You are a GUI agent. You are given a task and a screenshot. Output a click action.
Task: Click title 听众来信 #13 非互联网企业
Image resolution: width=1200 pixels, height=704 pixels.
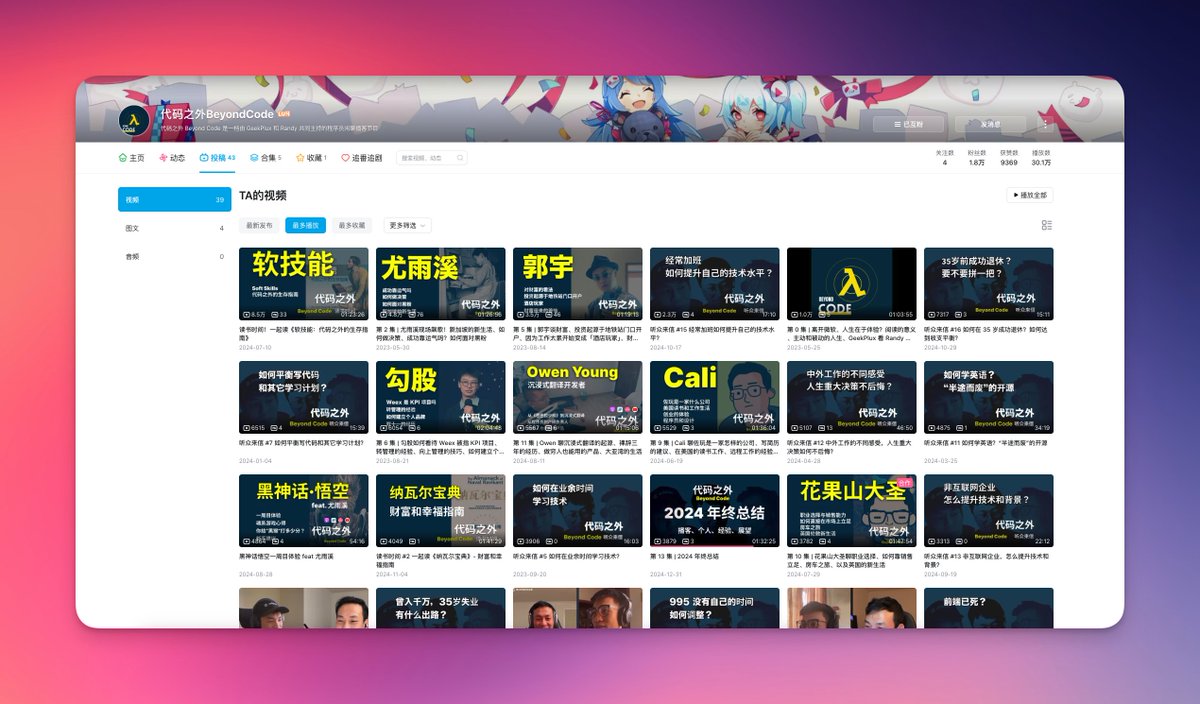coord(988,559)
